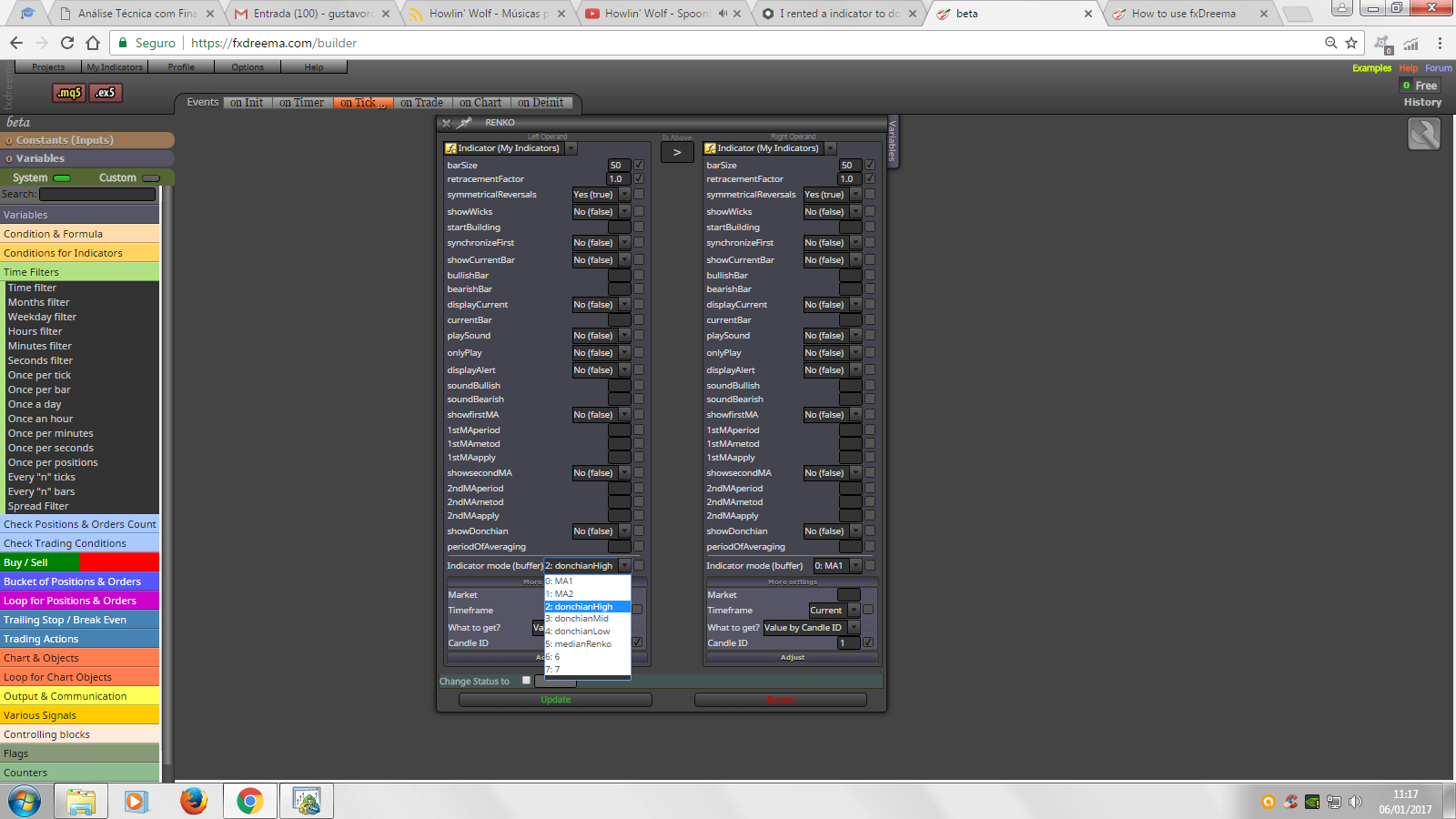
Task: Open Windows Start menu
Action: coord(25,801)
